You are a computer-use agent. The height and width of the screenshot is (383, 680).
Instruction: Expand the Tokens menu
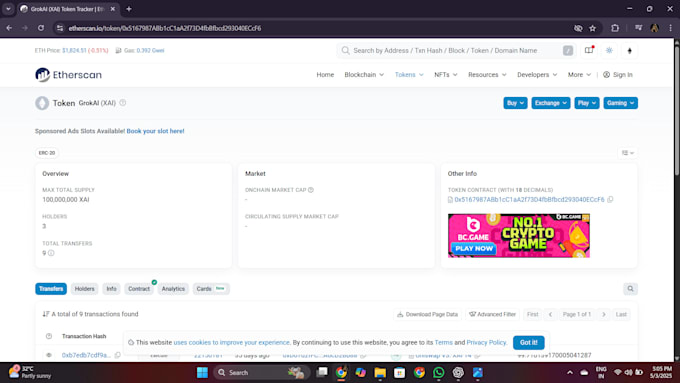pos(409,75)
